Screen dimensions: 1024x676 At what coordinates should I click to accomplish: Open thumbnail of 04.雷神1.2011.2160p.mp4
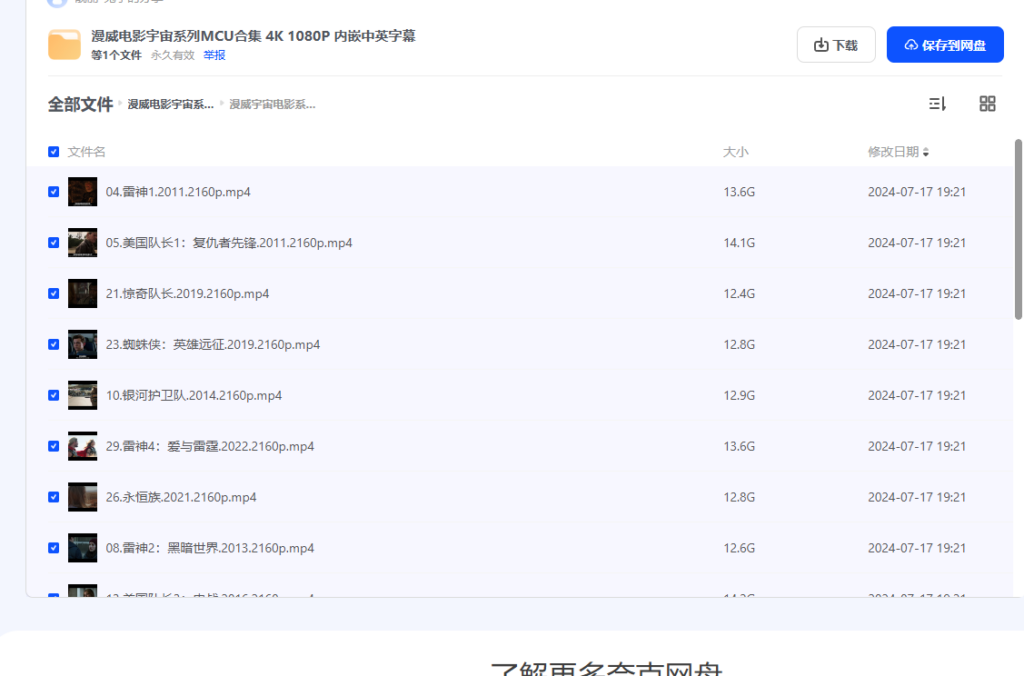pyautogui.click(x=82, y=192)
